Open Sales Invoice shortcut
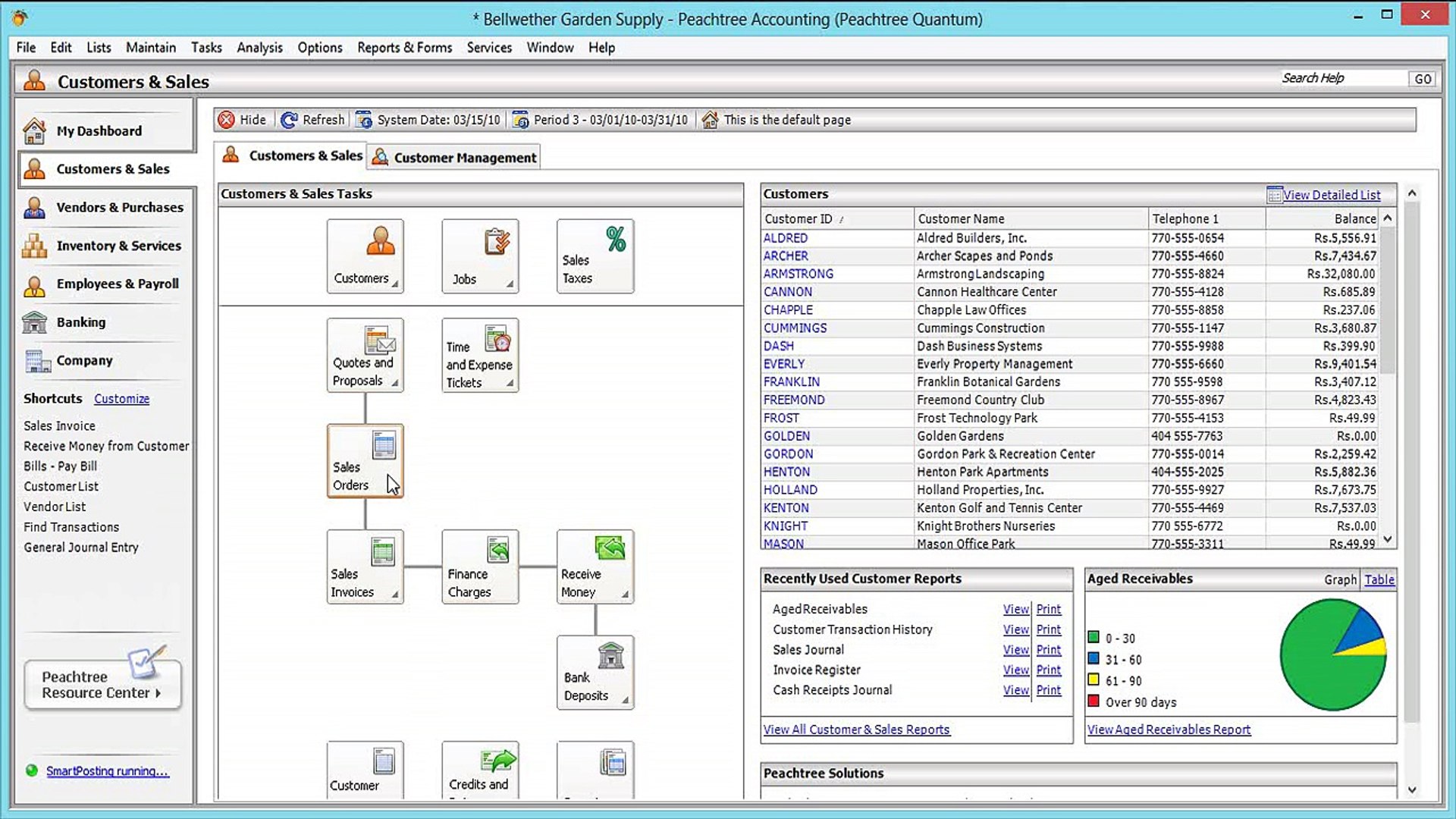The width and height of the screenshot is (1456, 819). (59, 426)
